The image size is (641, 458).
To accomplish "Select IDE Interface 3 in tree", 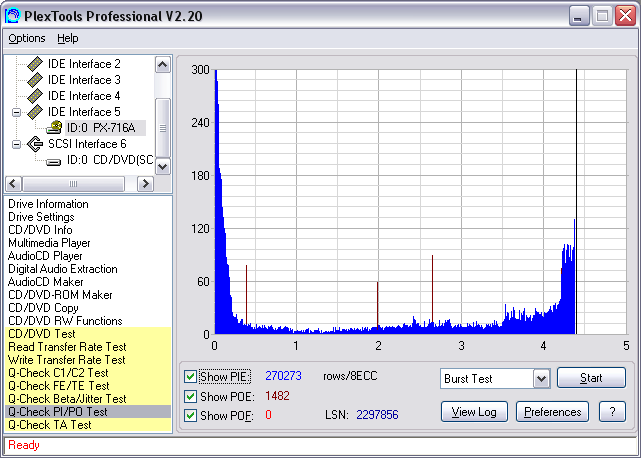I will [x=84, y=80].
